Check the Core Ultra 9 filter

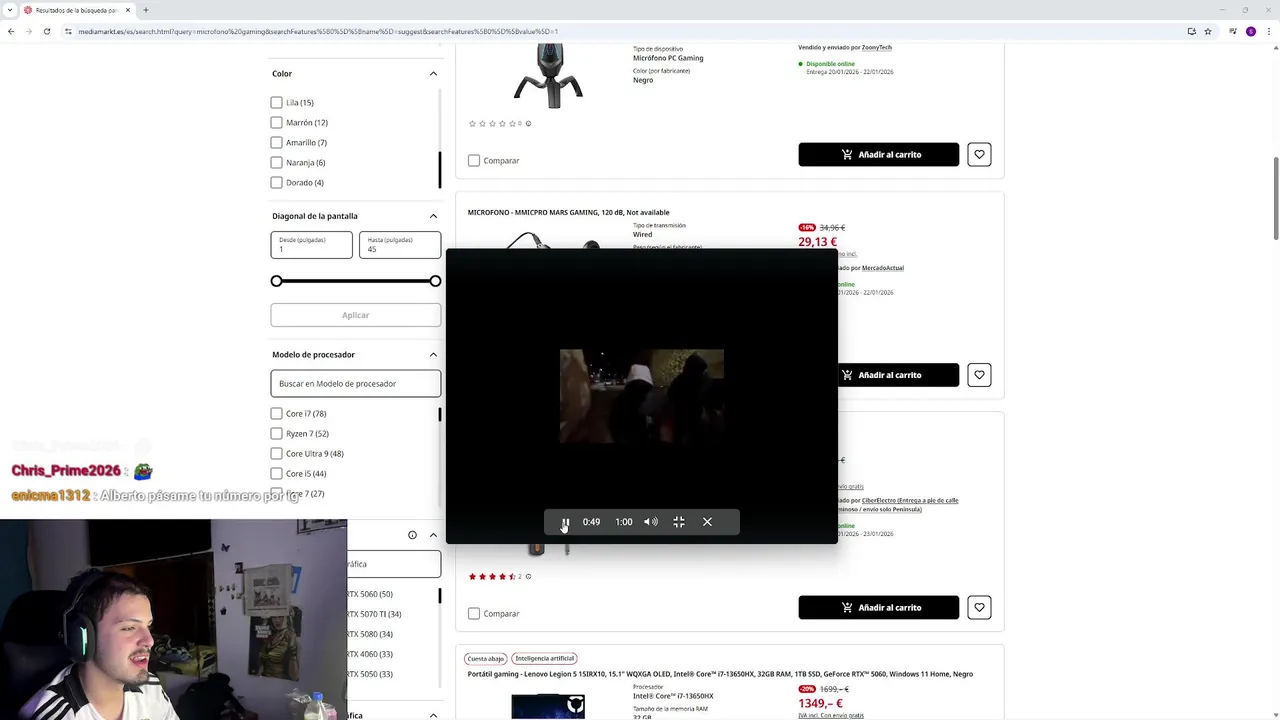tap(276, 453)
